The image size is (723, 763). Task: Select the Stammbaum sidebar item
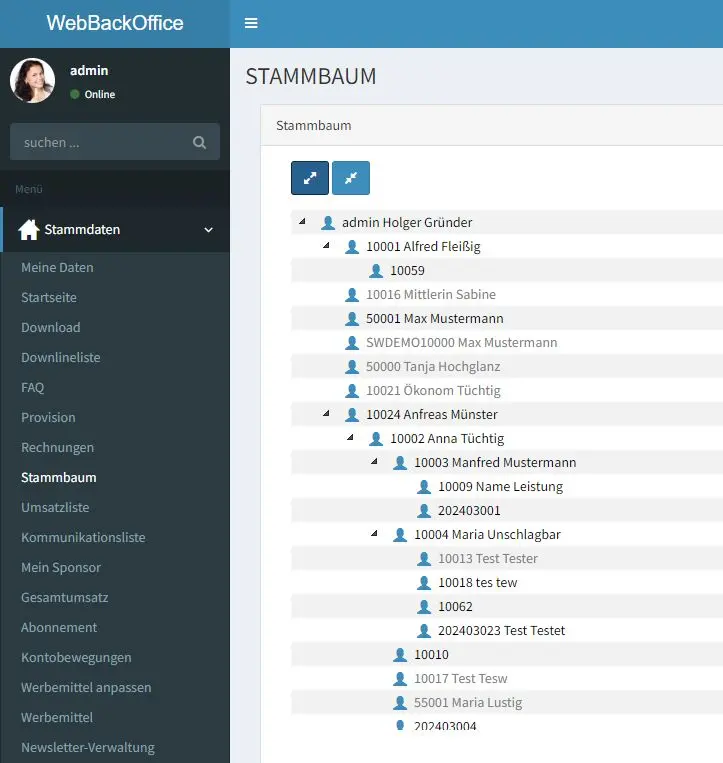click(58, 477)
